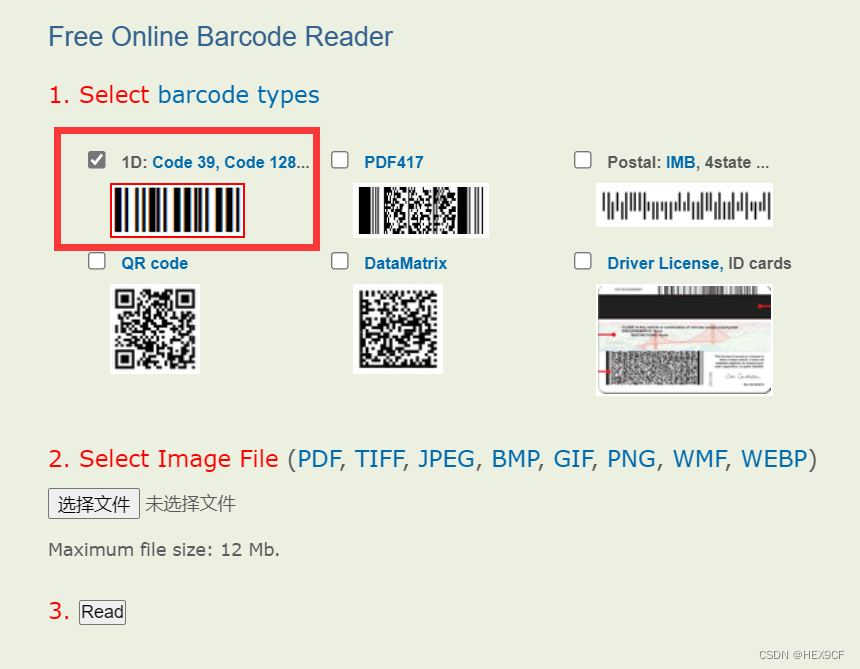Screen dimensions: 860x669
Task: Open the barcode types link
Action: (238, 95)
